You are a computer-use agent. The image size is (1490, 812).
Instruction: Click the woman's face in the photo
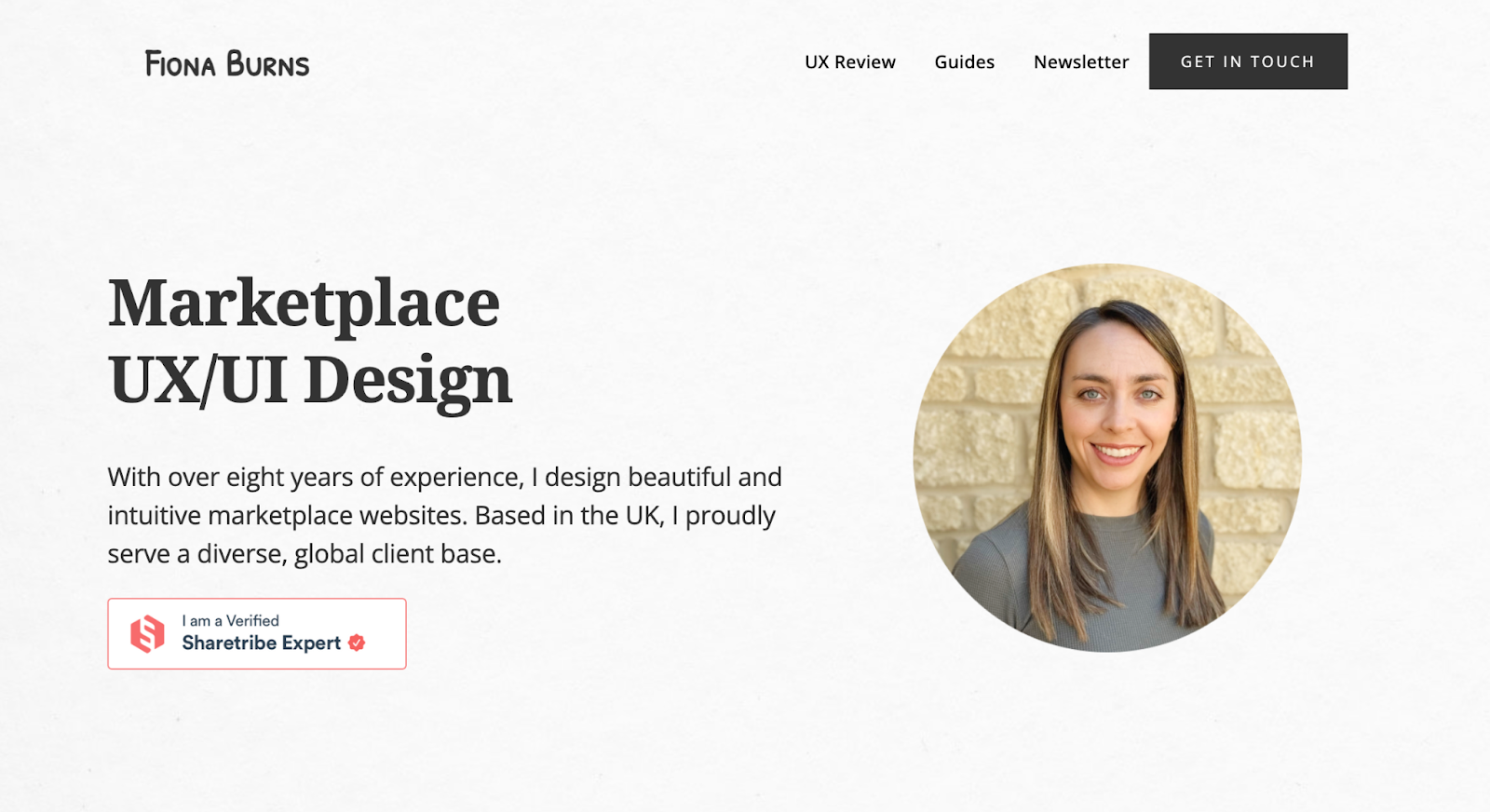1119,405
